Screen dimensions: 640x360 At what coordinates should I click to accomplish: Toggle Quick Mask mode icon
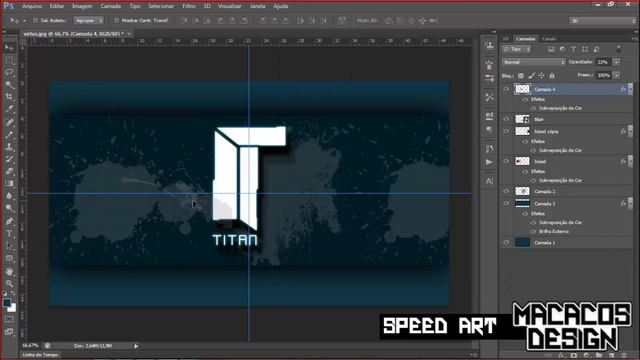[x=9, y=320]
